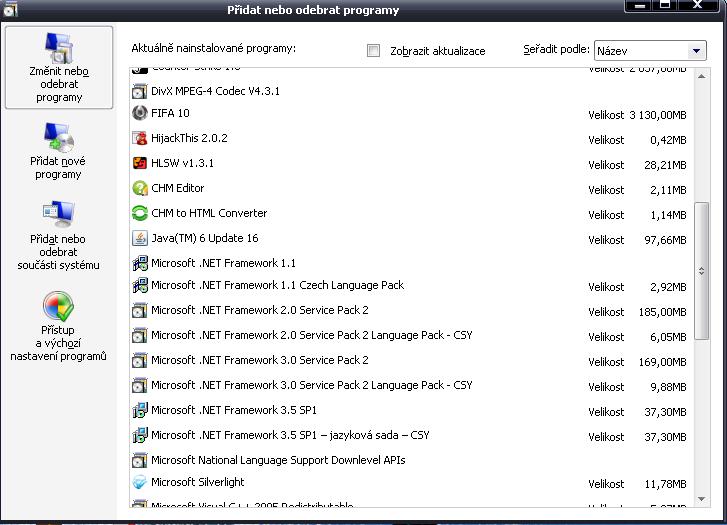Enable the Zobrazit aktualizace checkbox
Viewport: 727px width, 525px height.
pos(373,50)
